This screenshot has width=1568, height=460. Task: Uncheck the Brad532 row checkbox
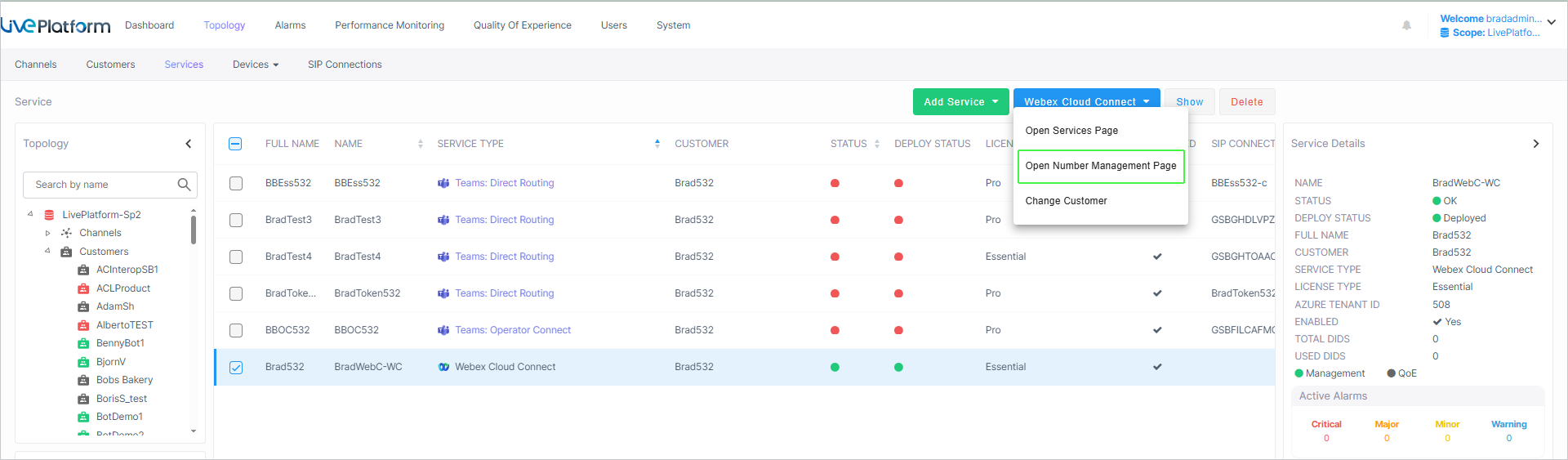tap(236, 367)
